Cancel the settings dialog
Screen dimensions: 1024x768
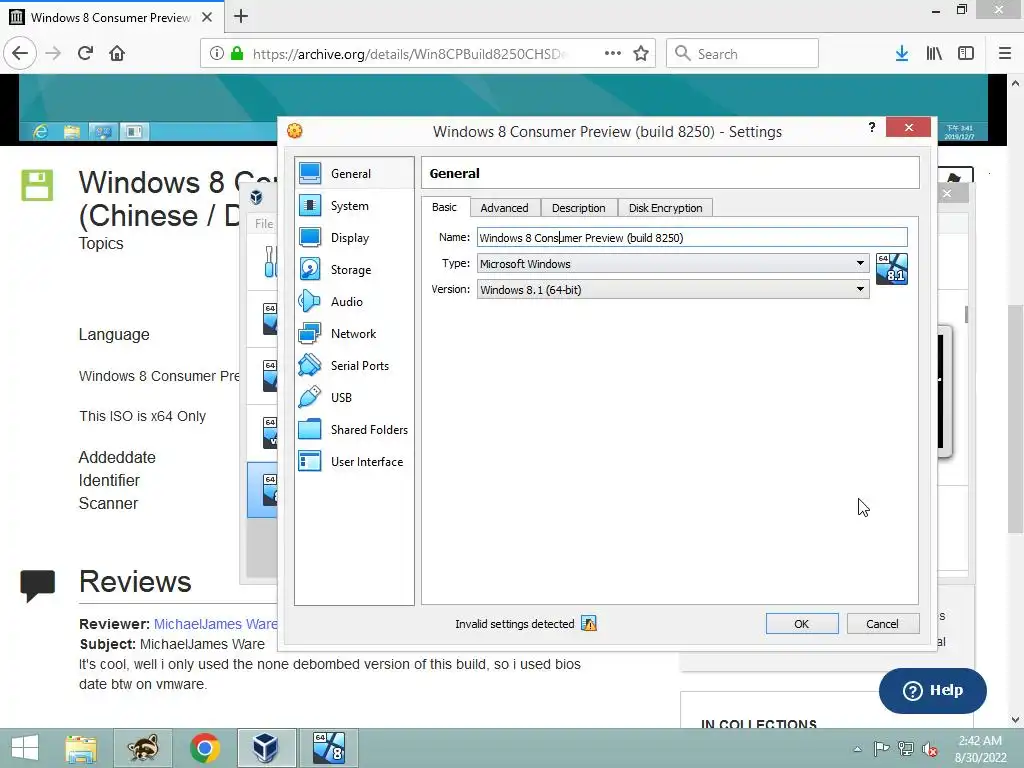pos(882,624)
